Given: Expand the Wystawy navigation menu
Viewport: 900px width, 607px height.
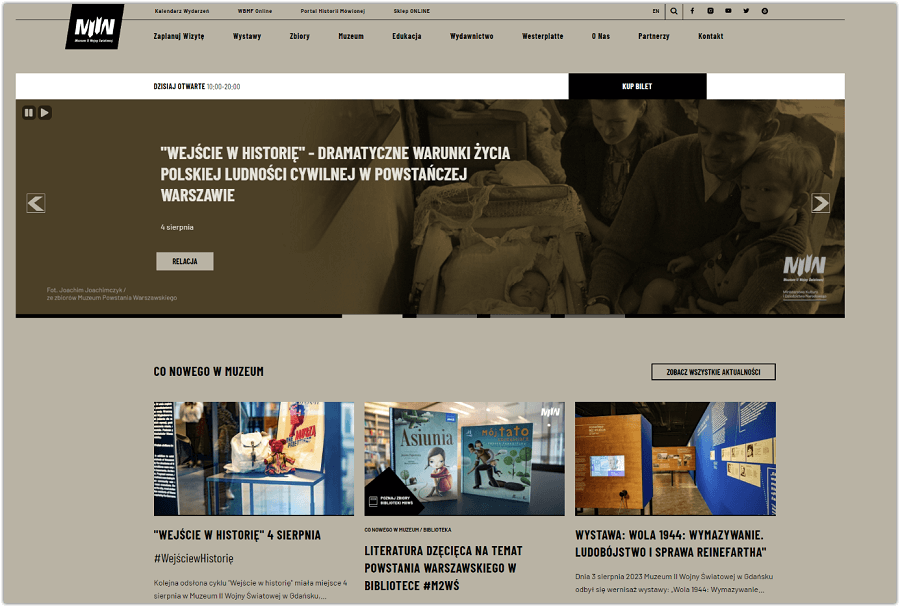Looking at the screenshot, I should pyautogui.click(x=247, y=36).
